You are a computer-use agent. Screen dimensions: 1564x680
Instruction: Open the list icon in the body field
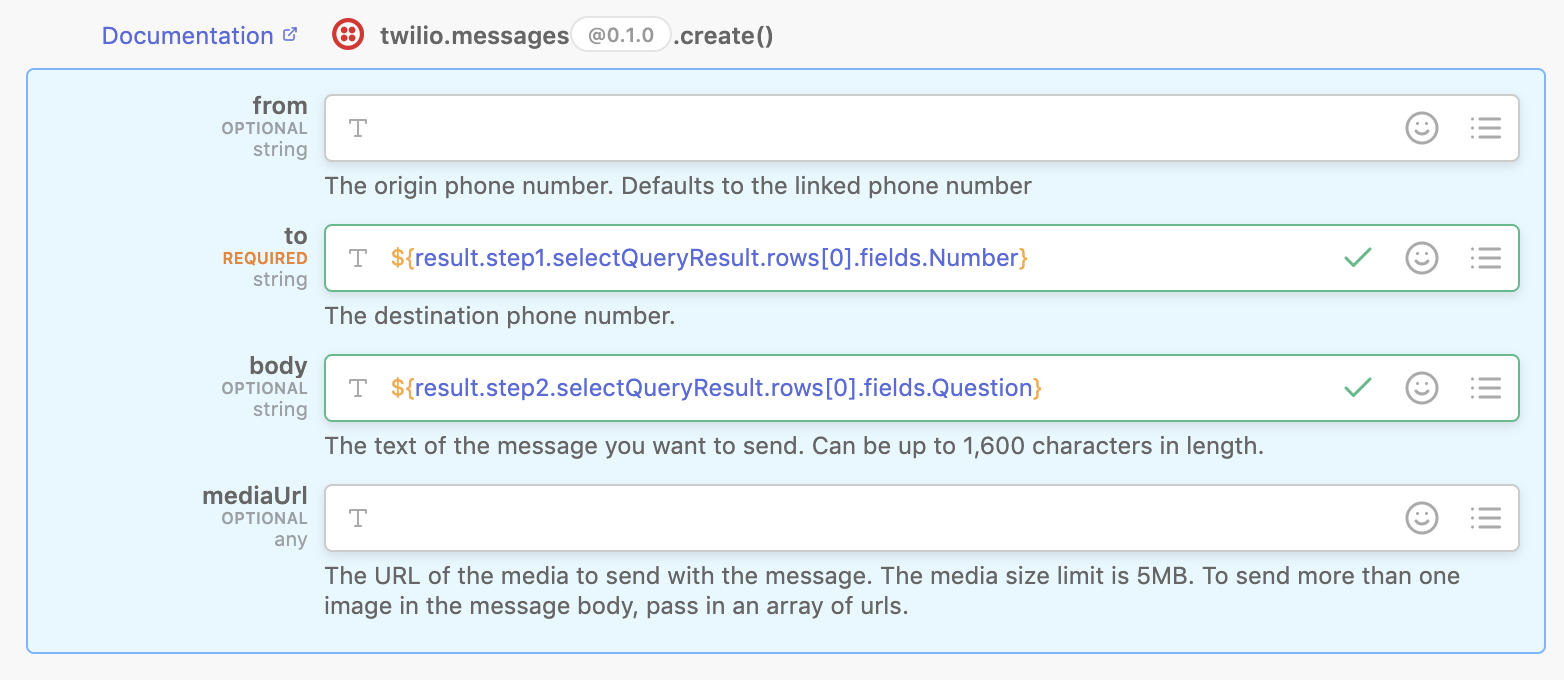click(1485, 388)
